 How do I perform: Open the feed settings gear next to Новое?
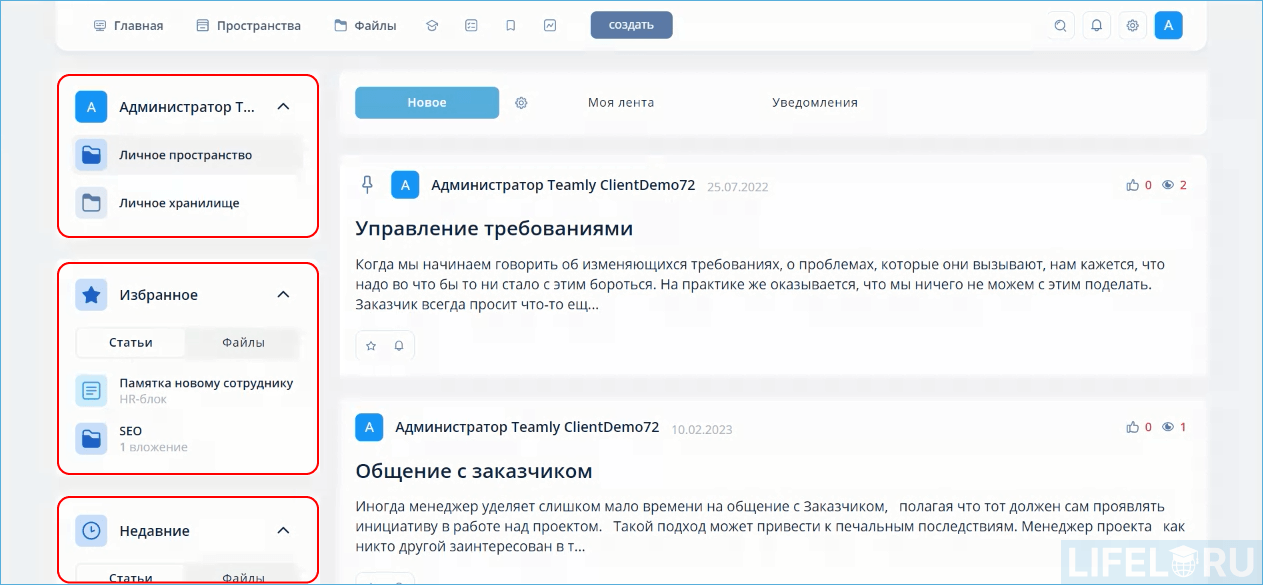coord(521,102)
